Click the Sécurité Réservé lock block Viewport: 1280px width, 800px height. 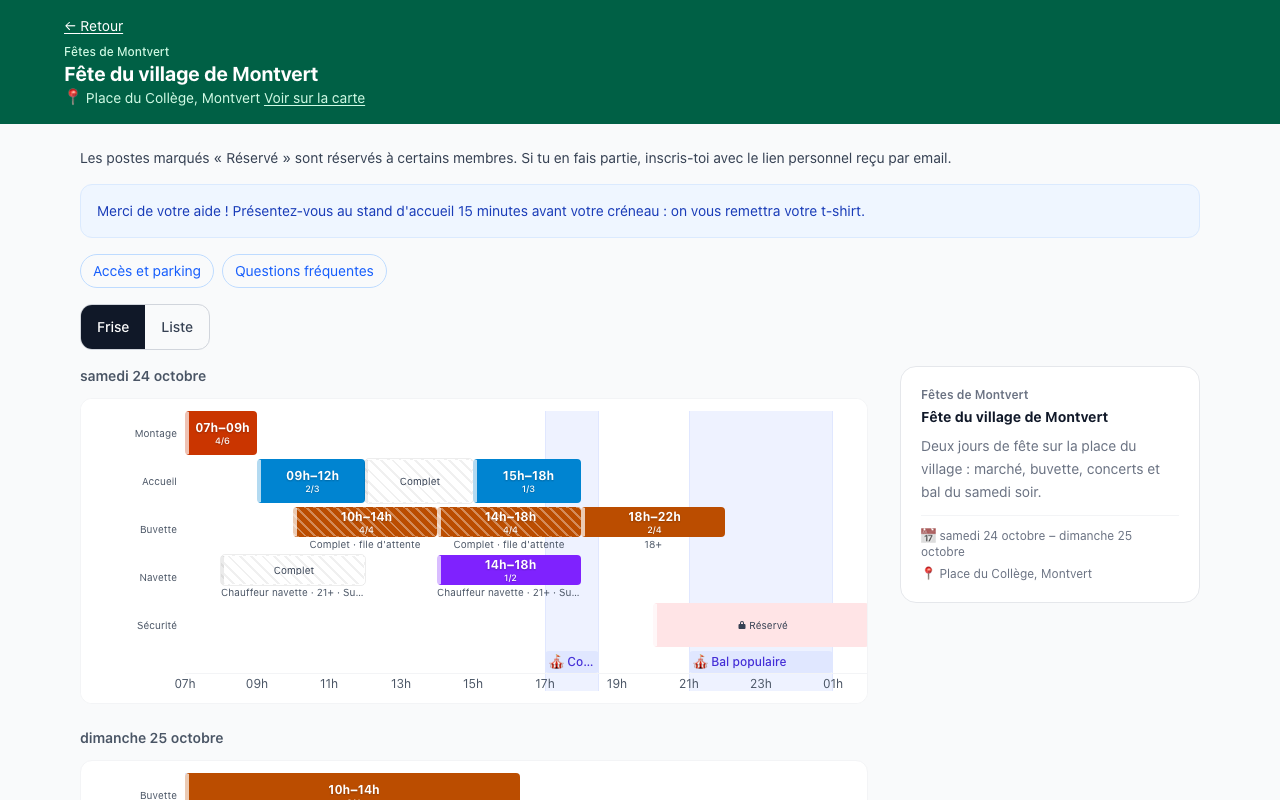tap(762, 625)
